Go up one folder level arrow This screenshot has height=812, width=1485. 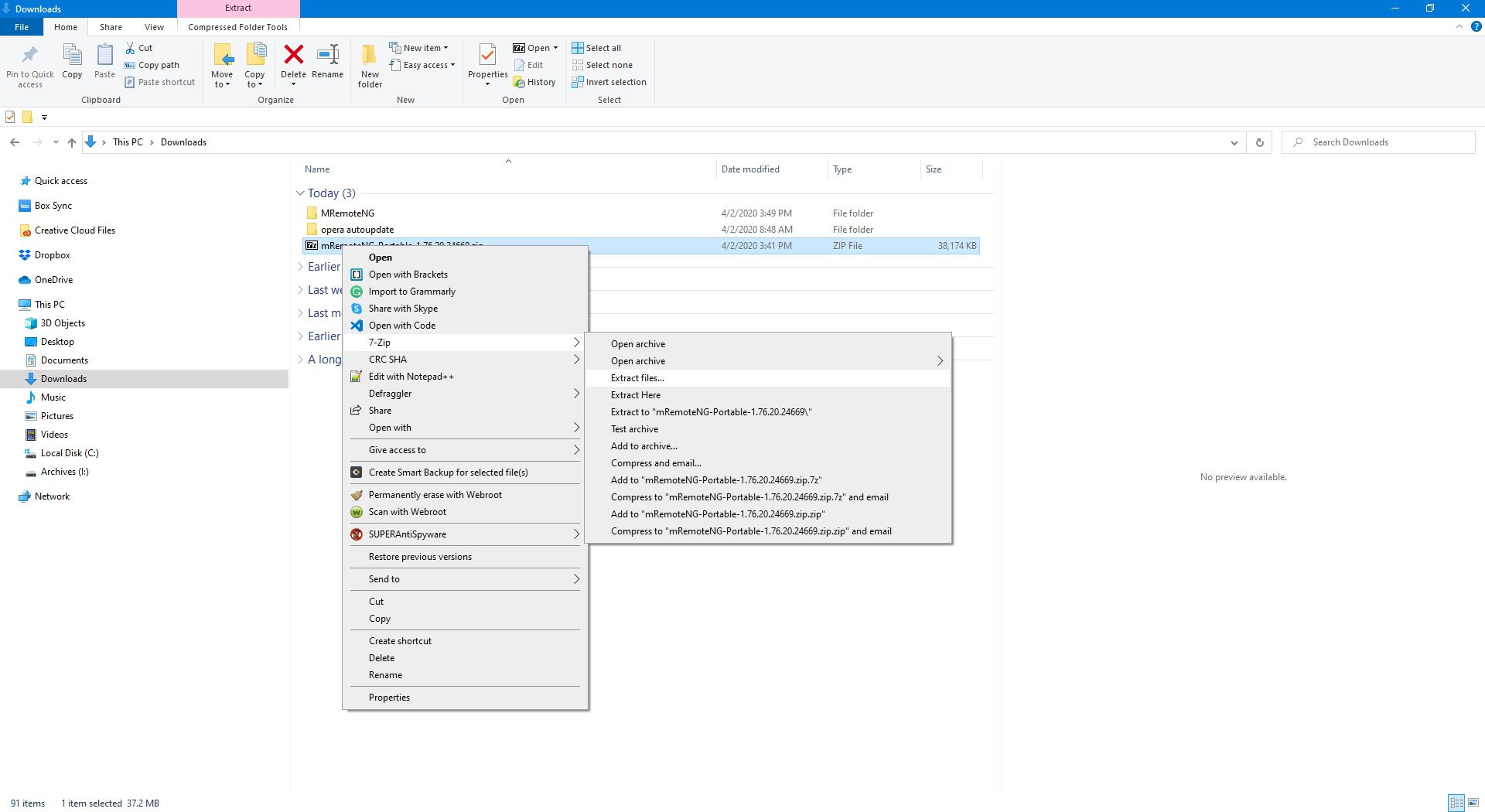72,142
